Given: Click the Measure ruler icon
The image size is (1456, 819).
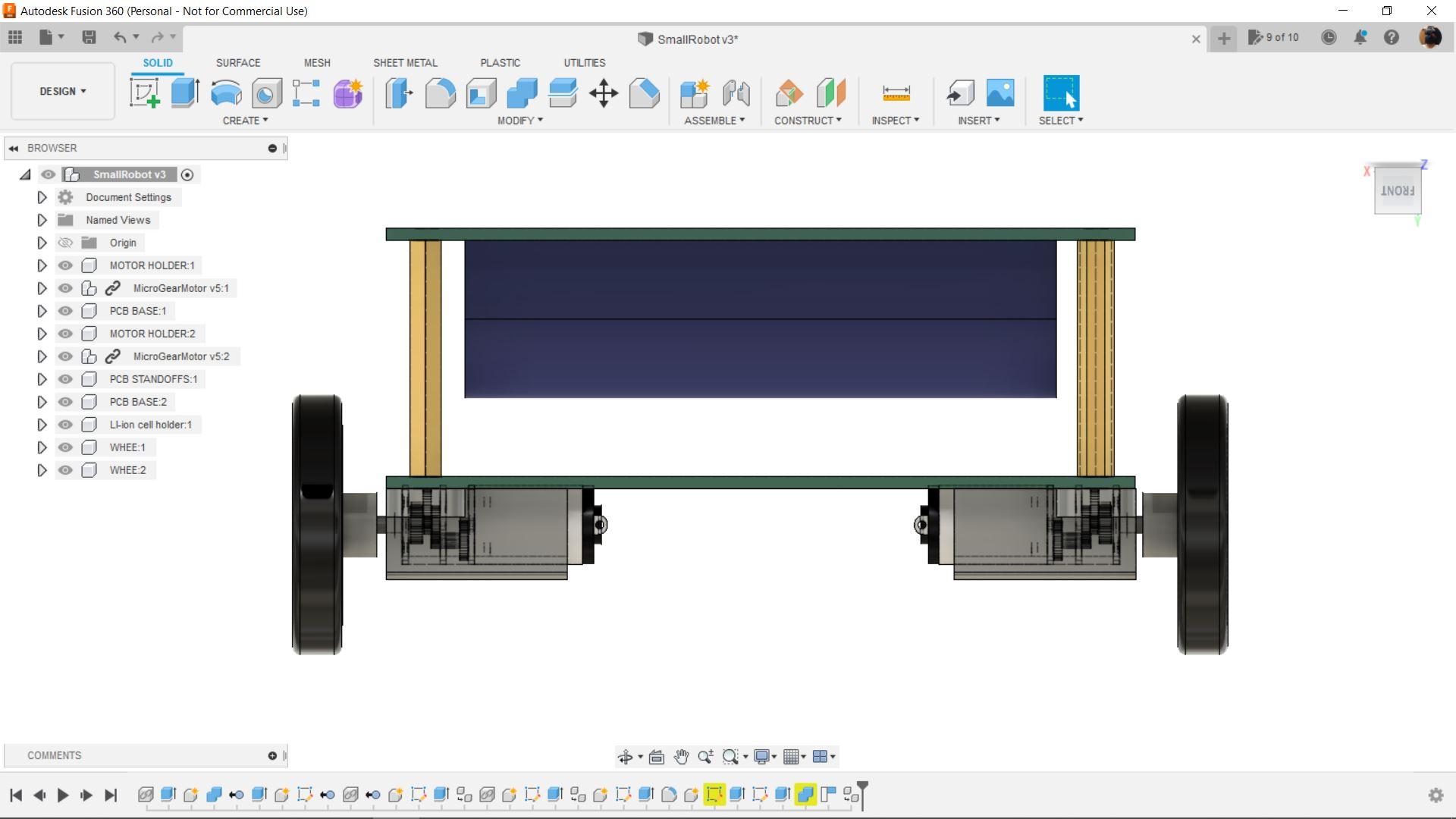Looking at the screenshot, I should point(896,93).
